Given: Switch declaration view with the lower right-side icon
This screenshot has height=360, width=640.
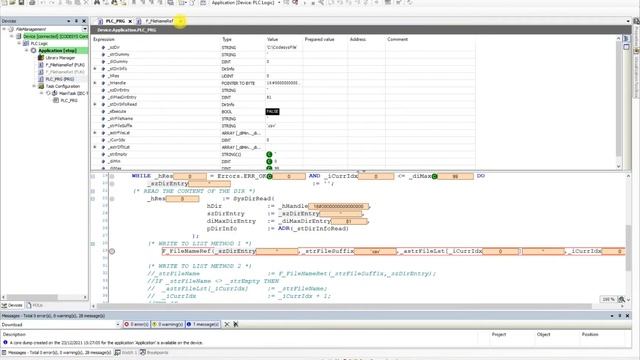Looking at the screenshot, I should [x=627, y=47].
